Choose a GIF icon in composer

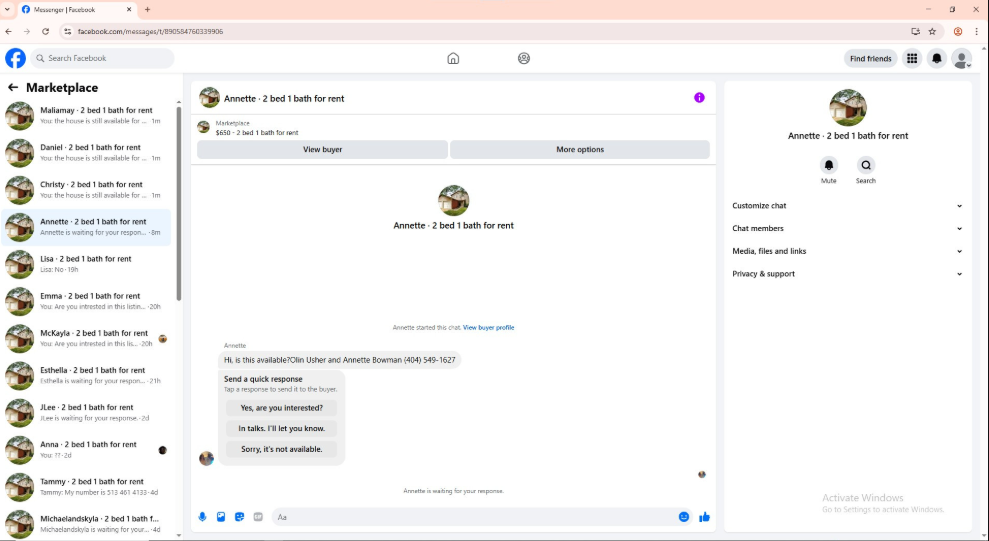(258, 517)
